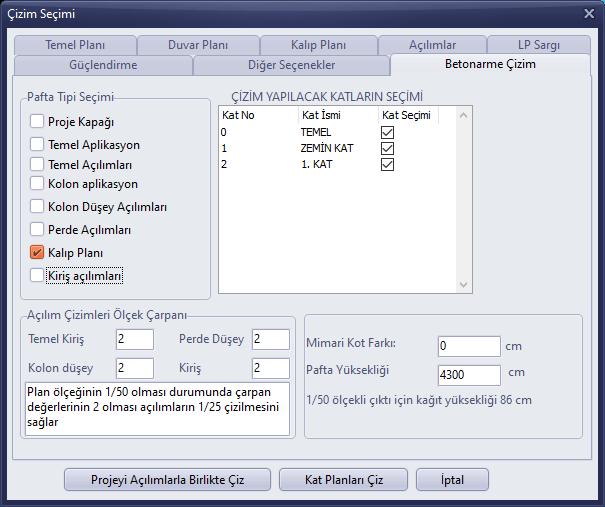Open the LP Sargı tab

click(x=539, y=45)
